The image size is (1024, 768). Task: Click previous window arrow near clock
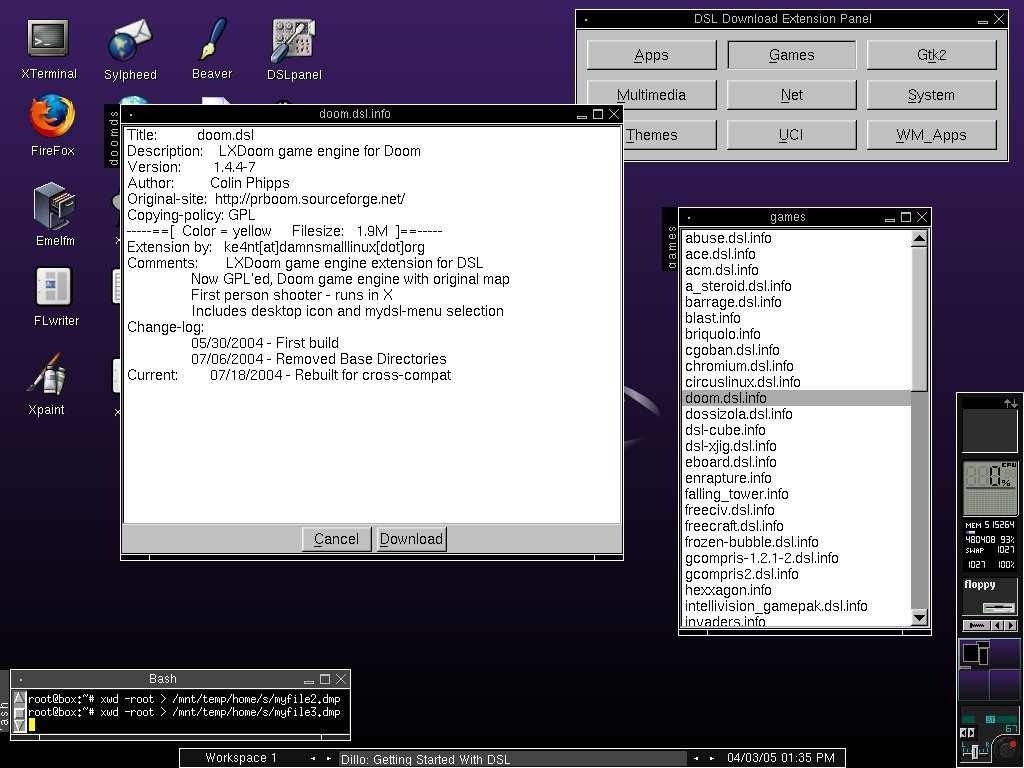[696, 758]
